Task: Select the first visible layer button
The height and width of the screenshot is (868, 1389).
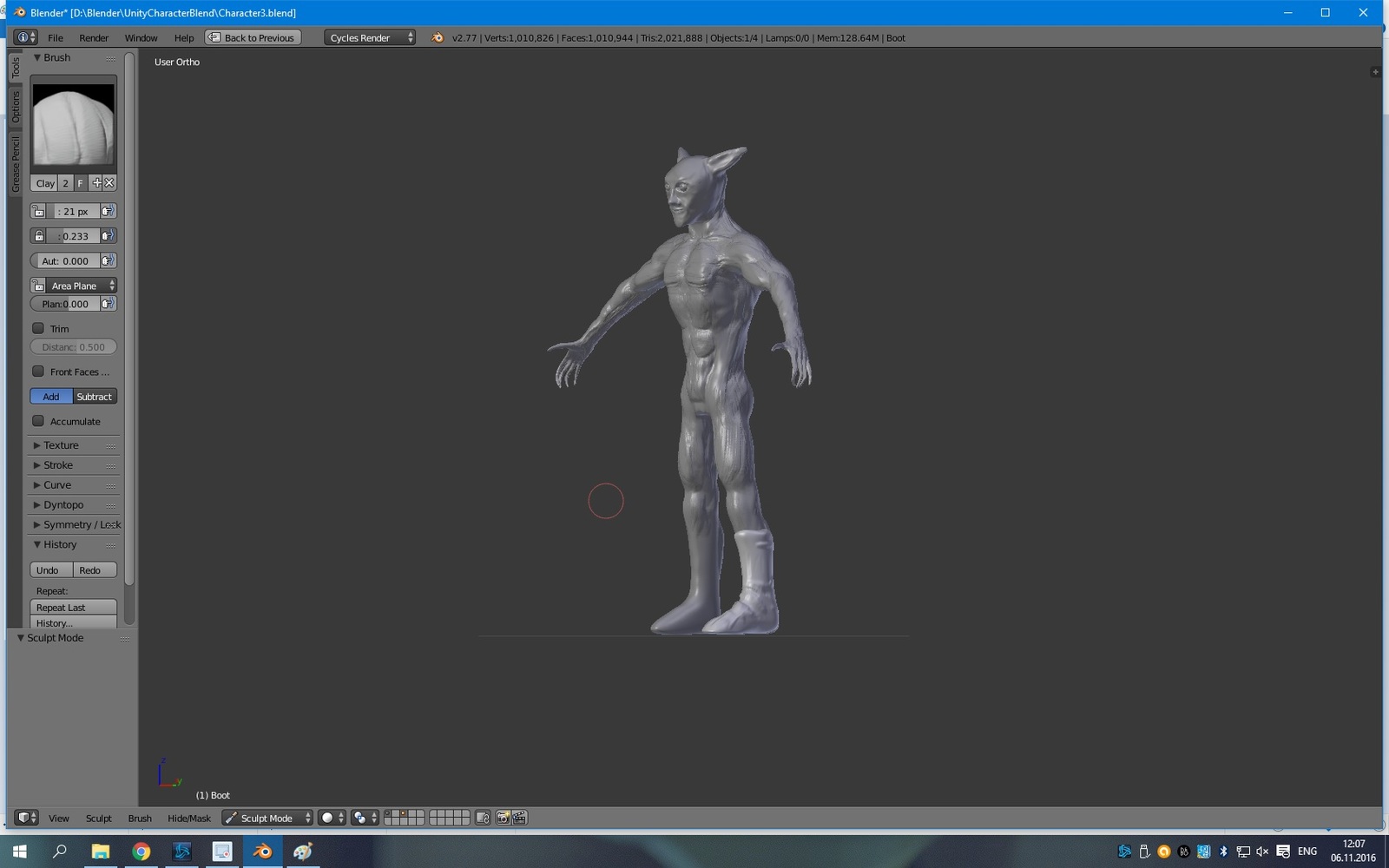Action: [x=388, y=814]
